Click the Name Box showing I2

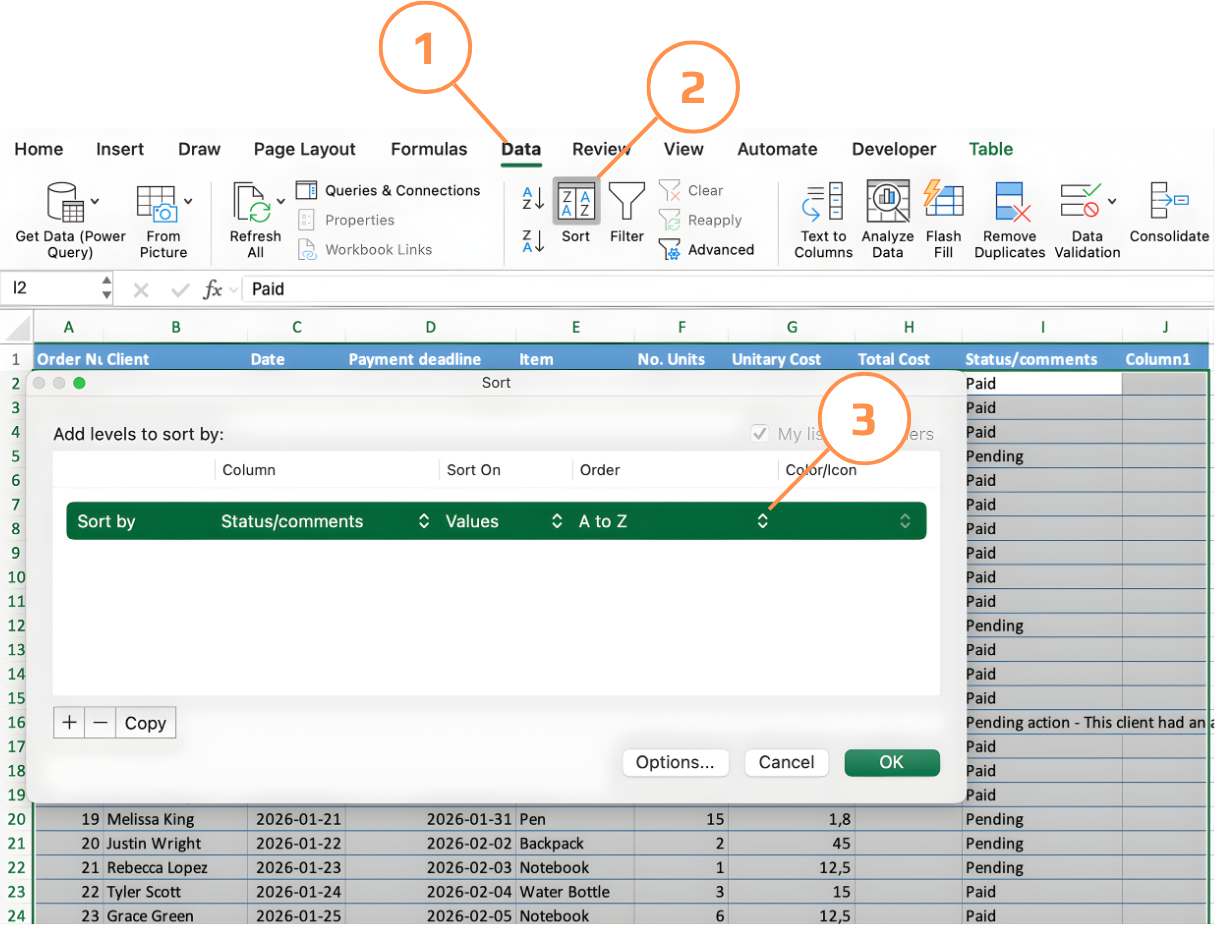pos(50,289)
